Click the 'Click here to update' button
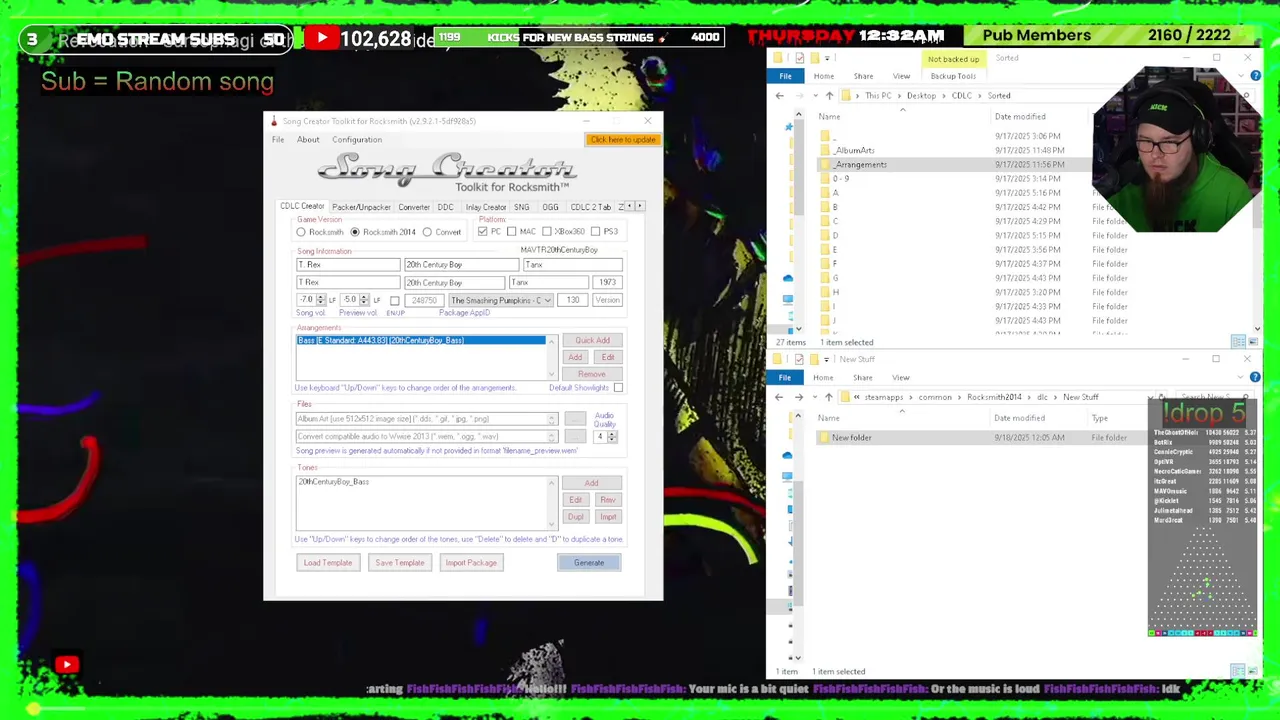 pyautogui.click(x=622, y=140)
